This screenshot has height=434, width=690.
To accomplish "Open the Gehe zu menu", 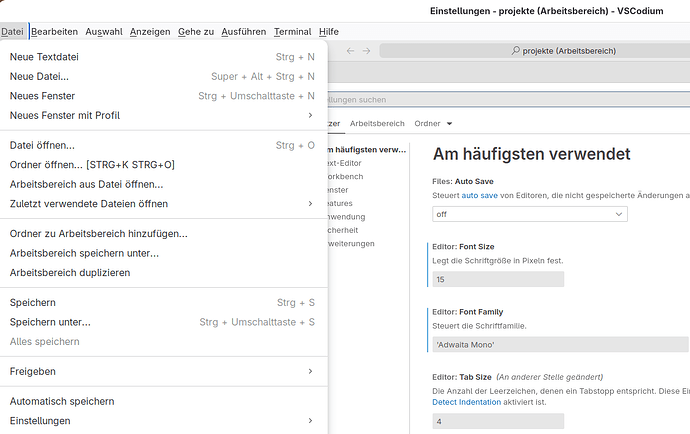I will click(x=196, y=32).
